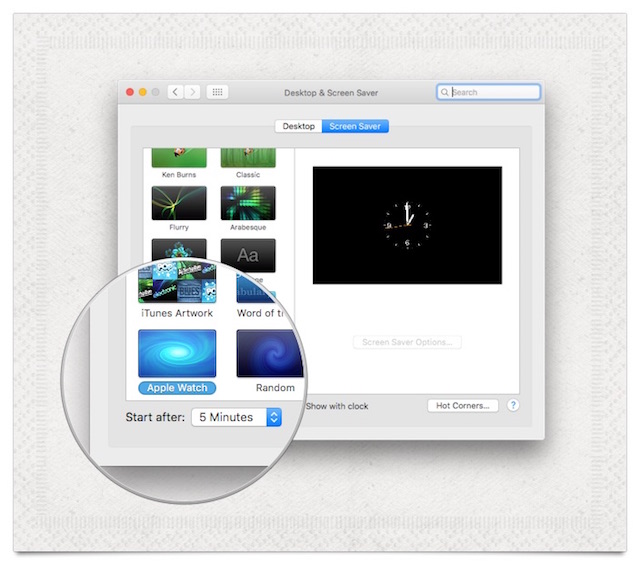Select the Arabesque screen saver thumbnail
640x565 pixels.
tap(248, 203)
